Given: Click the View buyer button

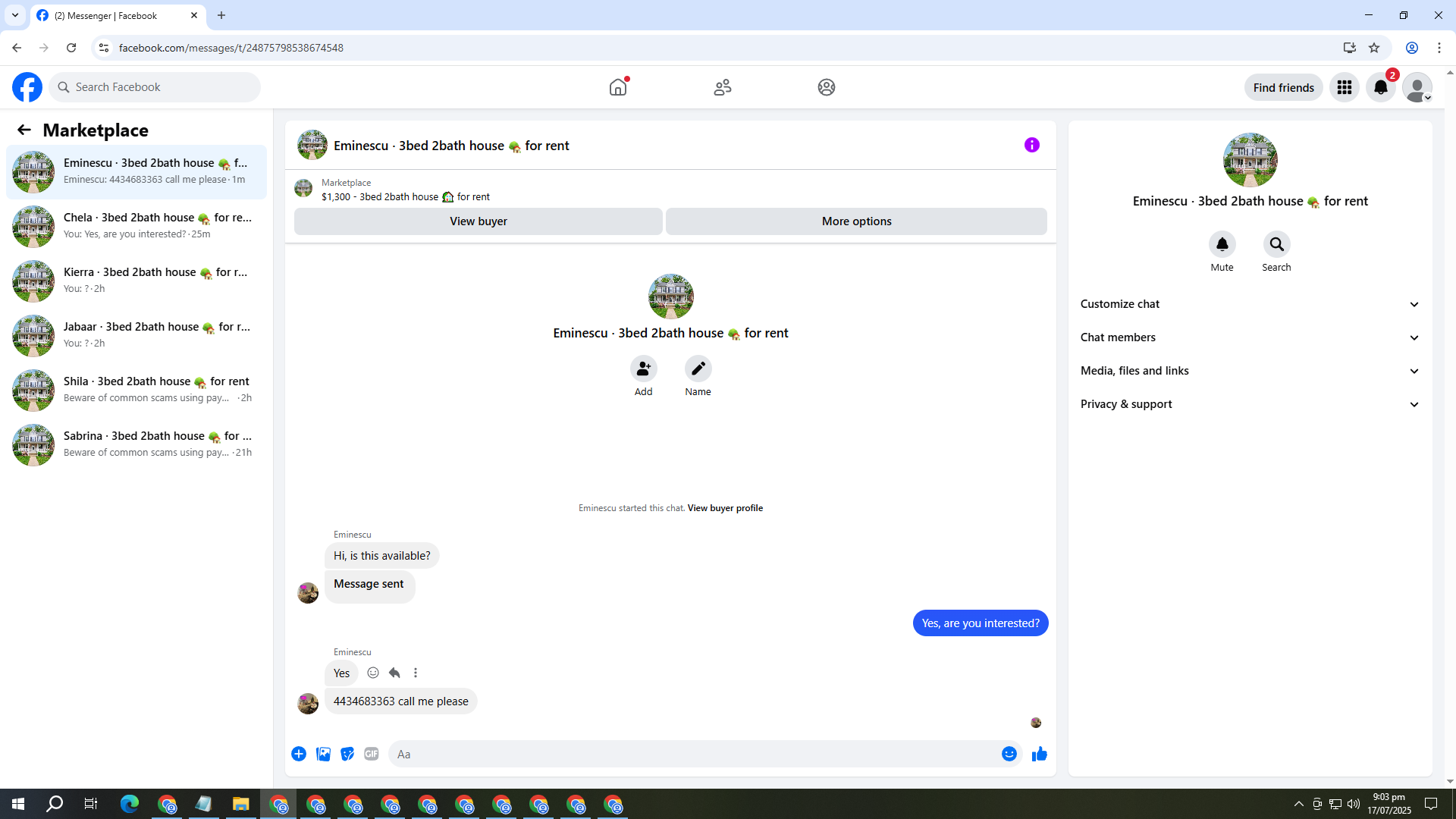Looking at the screenshot, I should click(x=479, y=221).
